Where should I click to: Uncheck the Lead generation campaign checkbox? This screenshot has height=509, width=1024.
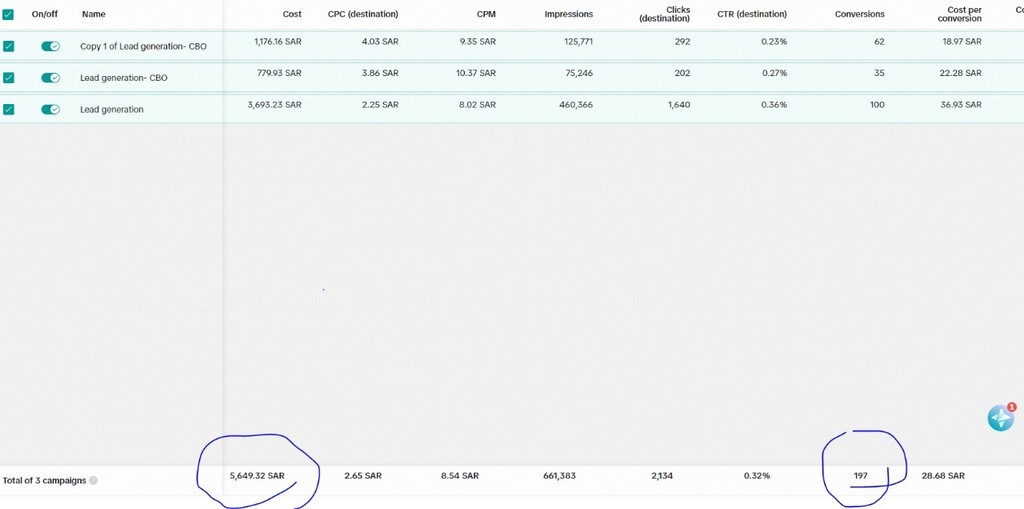click(8, 109)
